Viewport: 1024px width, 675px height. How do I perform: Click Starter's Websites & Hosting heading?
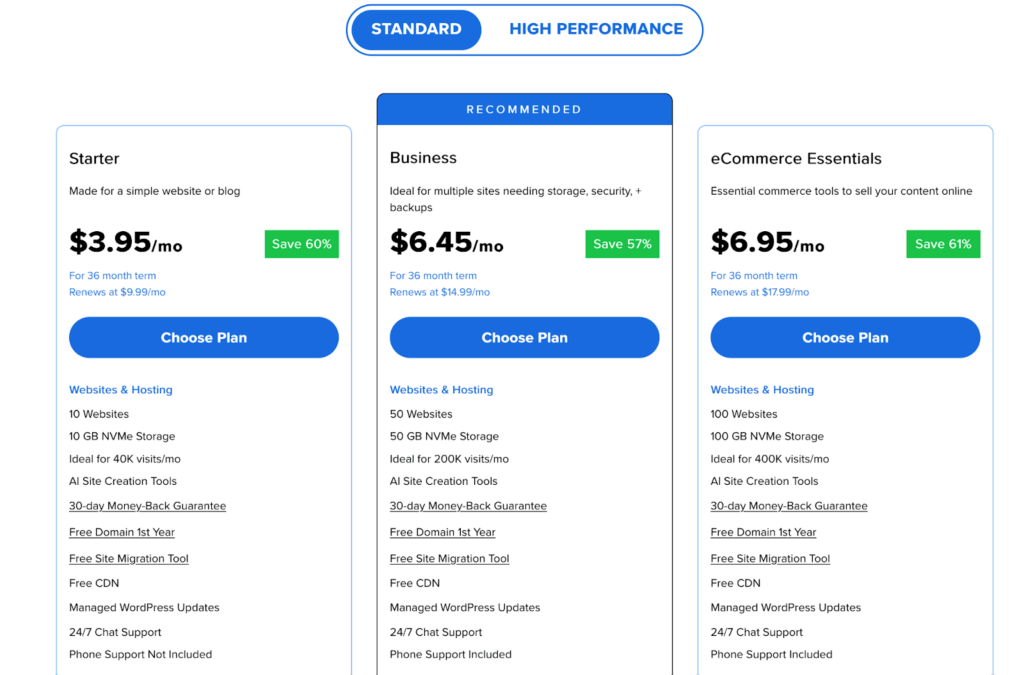(x=121, y=390)
